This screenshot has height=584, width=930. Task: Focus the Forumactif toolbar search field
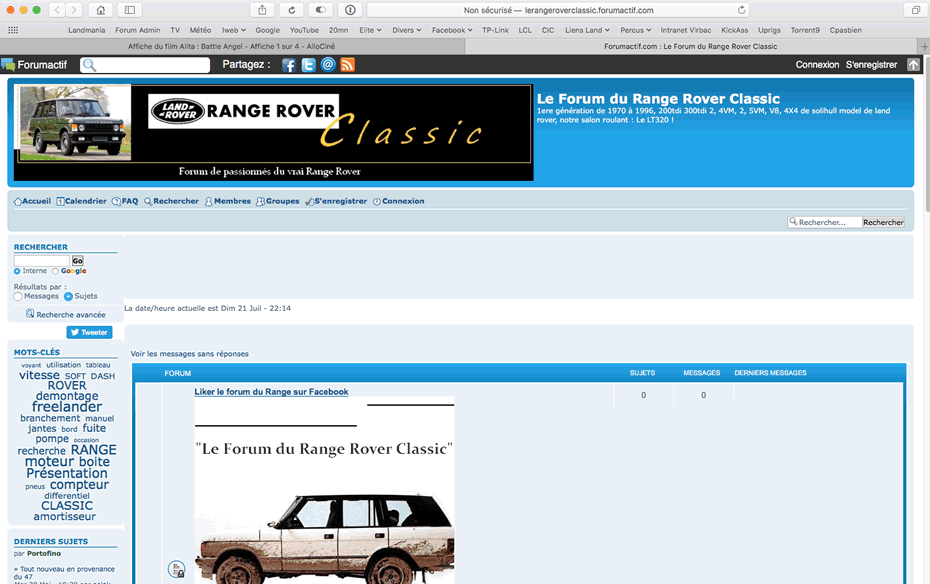pos(145,65)
